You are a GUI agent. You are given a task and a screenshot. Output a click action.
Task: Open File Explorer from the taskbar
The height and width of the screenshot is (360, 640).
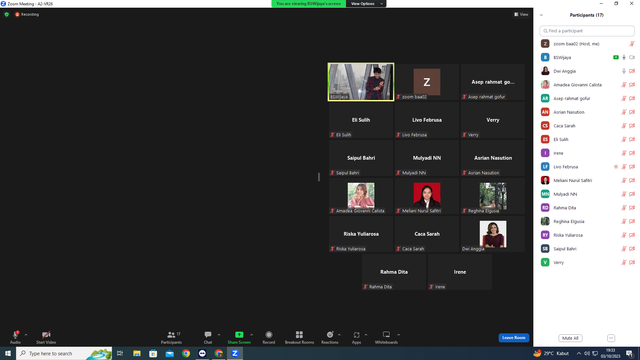coord(137,353)
